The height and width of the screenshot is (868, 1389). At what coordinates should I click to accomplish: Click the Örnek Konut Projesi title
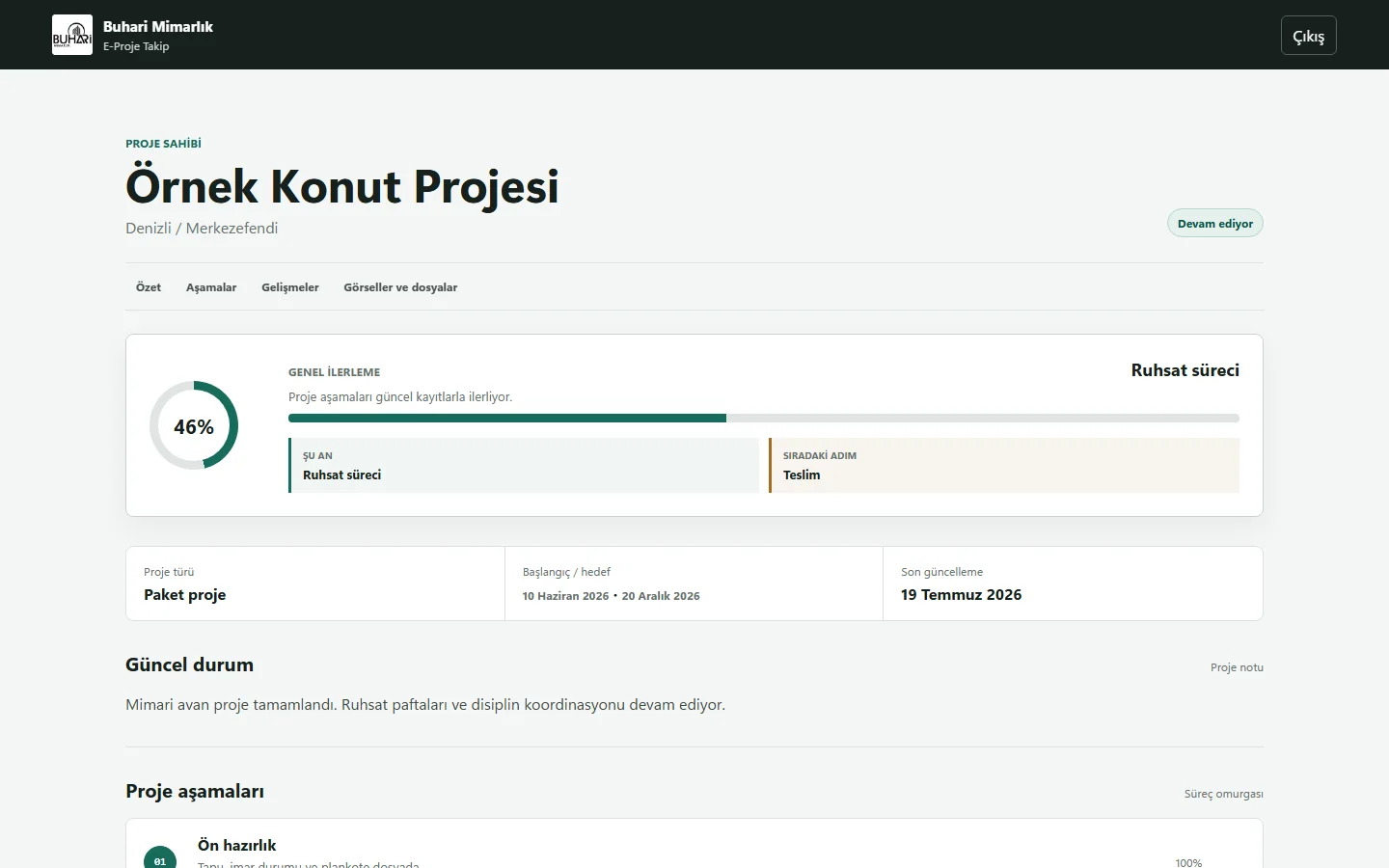click(342, 186)
